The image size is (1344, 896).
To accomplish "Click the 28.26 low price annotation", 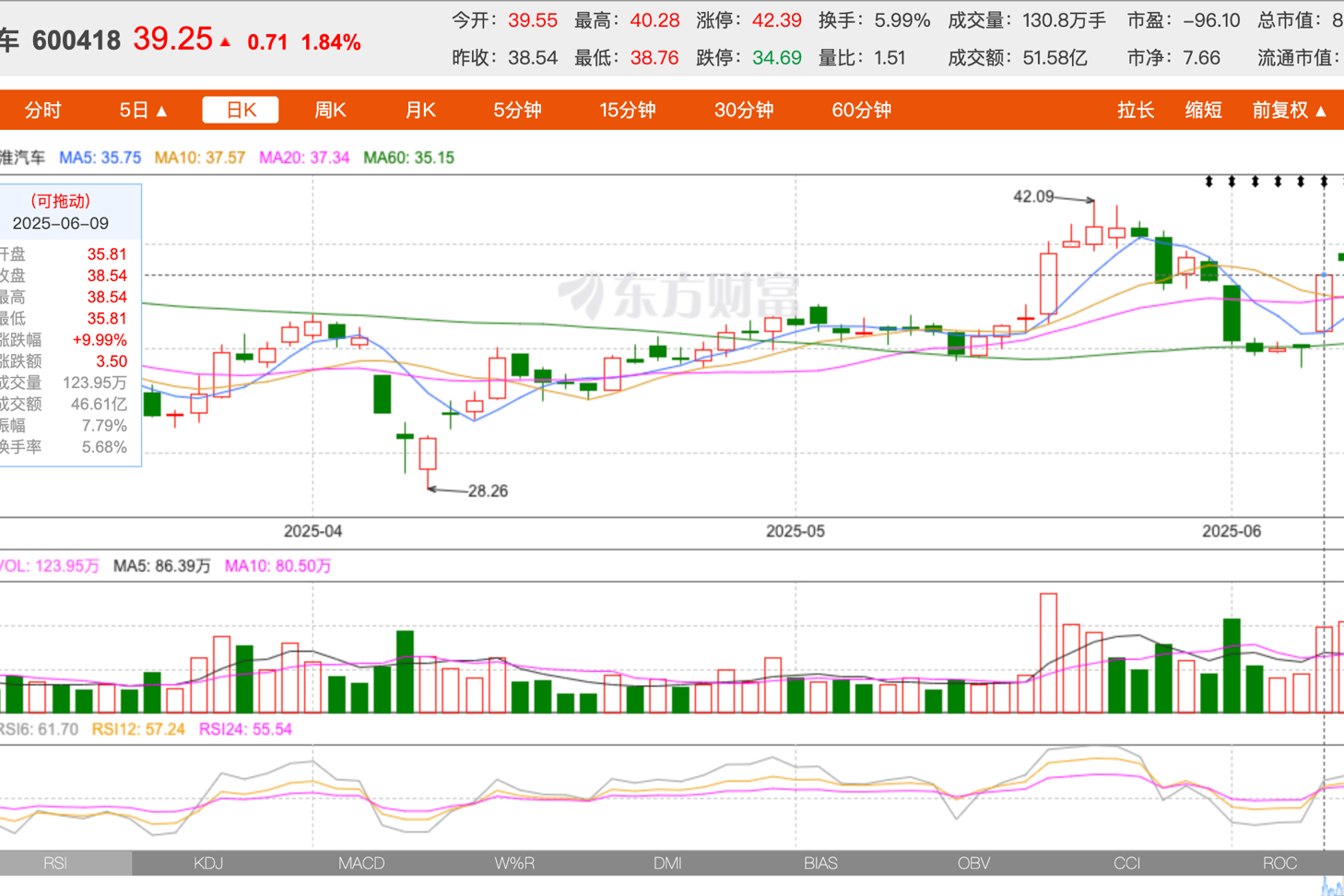I will coord(488,491).
